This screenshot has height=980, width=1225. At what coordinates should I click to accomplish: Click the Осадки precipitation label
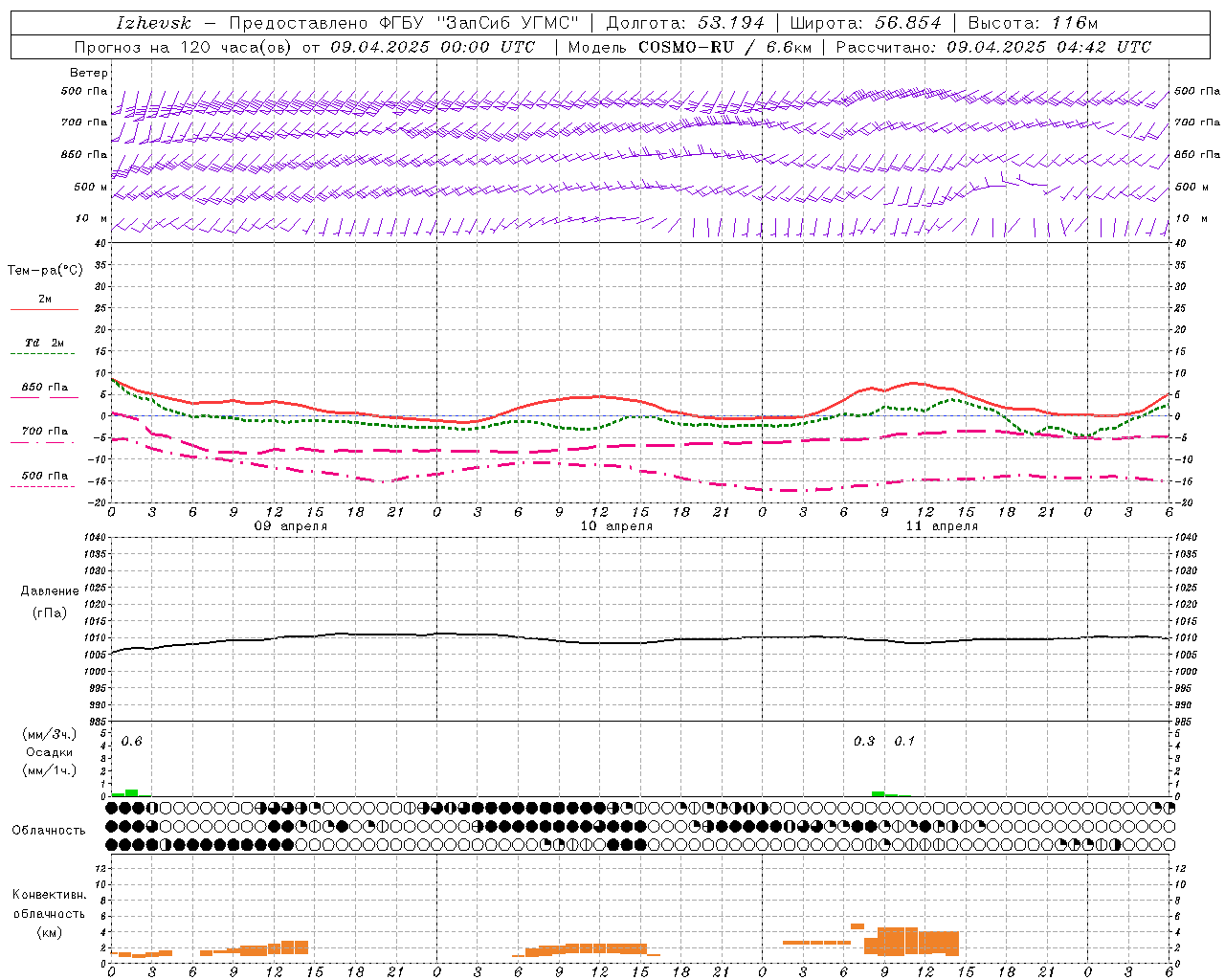pyautogui.click(x=50, y=752)
